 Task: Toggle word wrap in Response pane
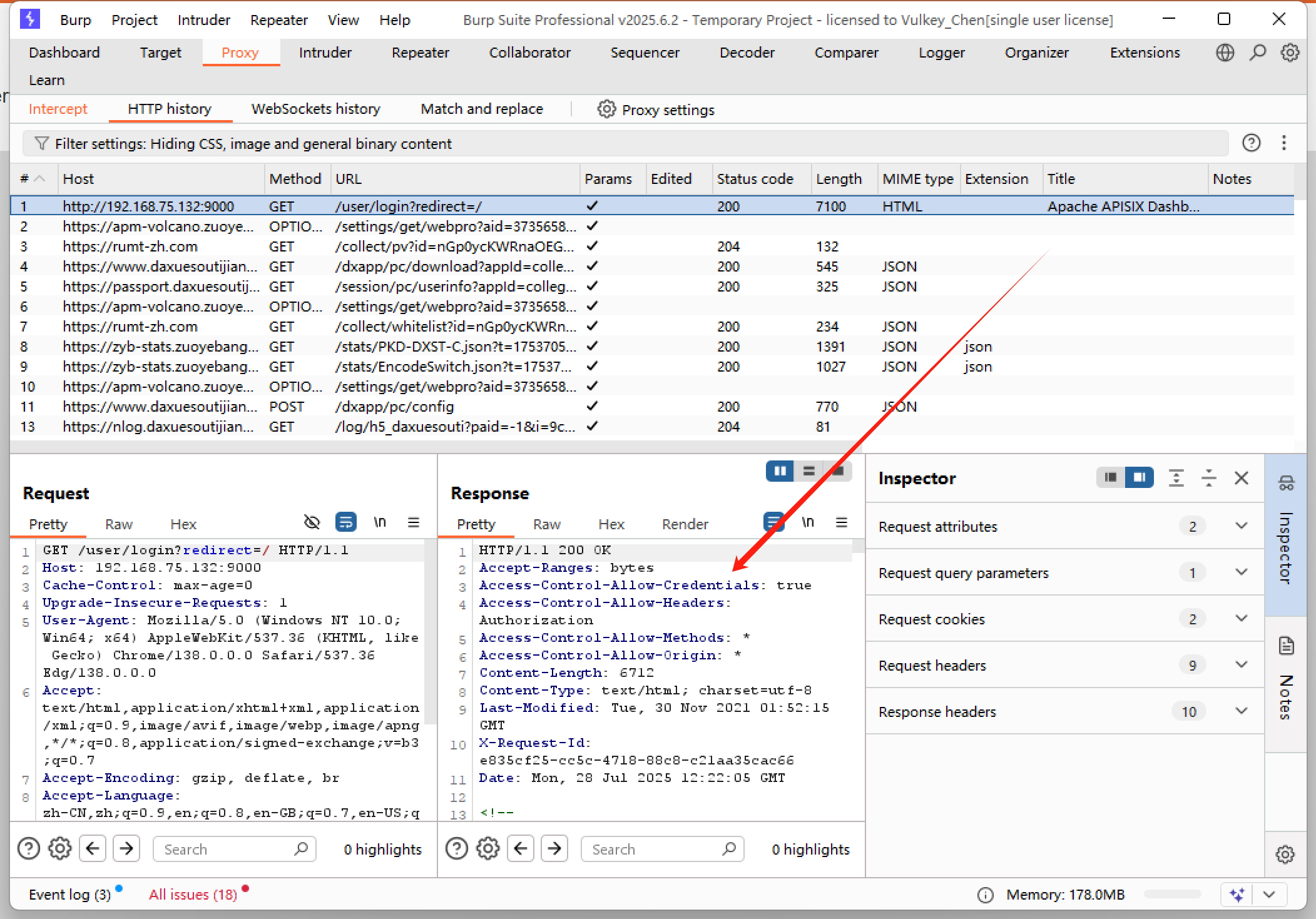point(773,522)
